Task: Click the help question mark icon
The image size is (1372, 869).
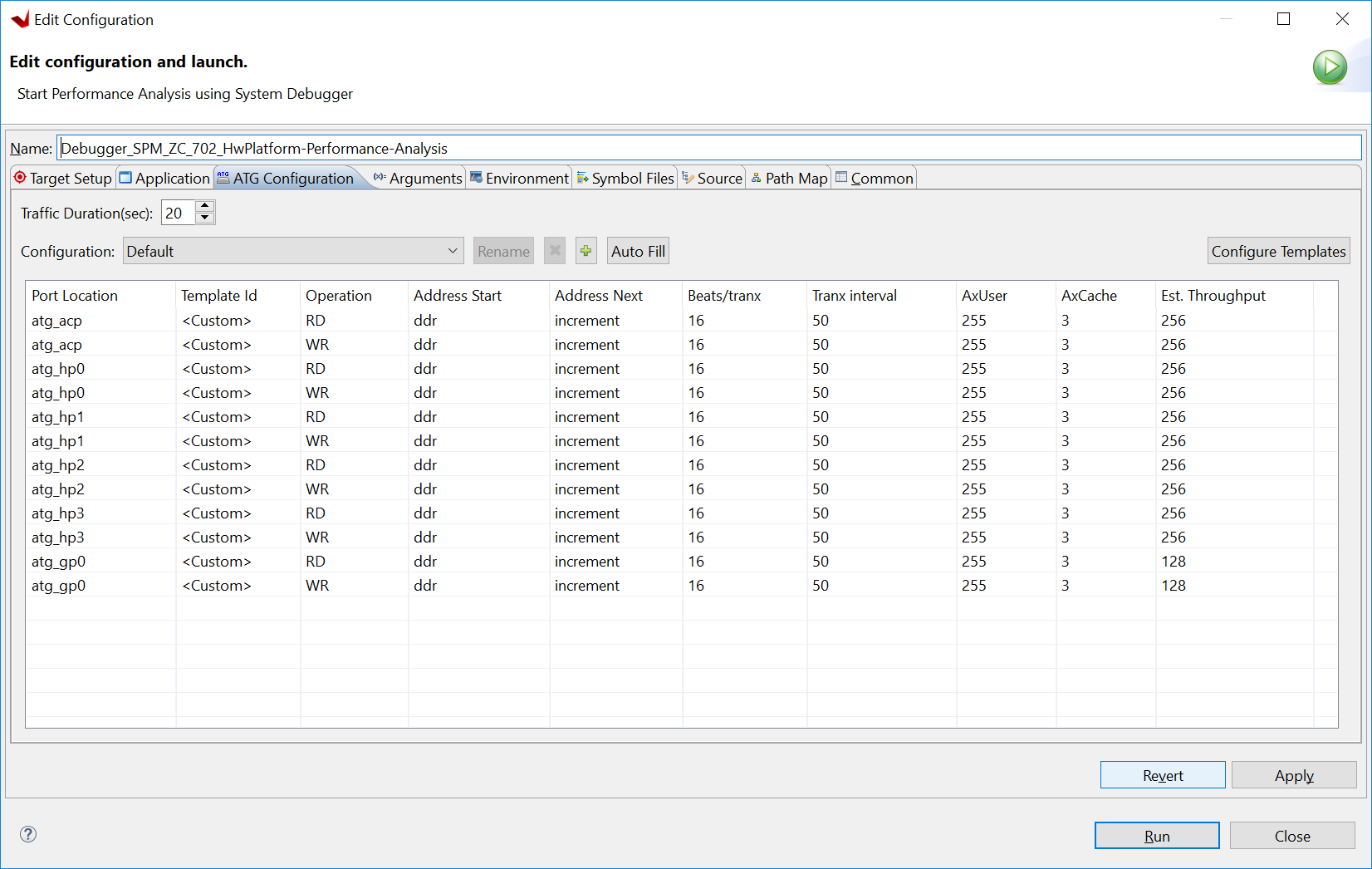Action: tap(28, 834)
